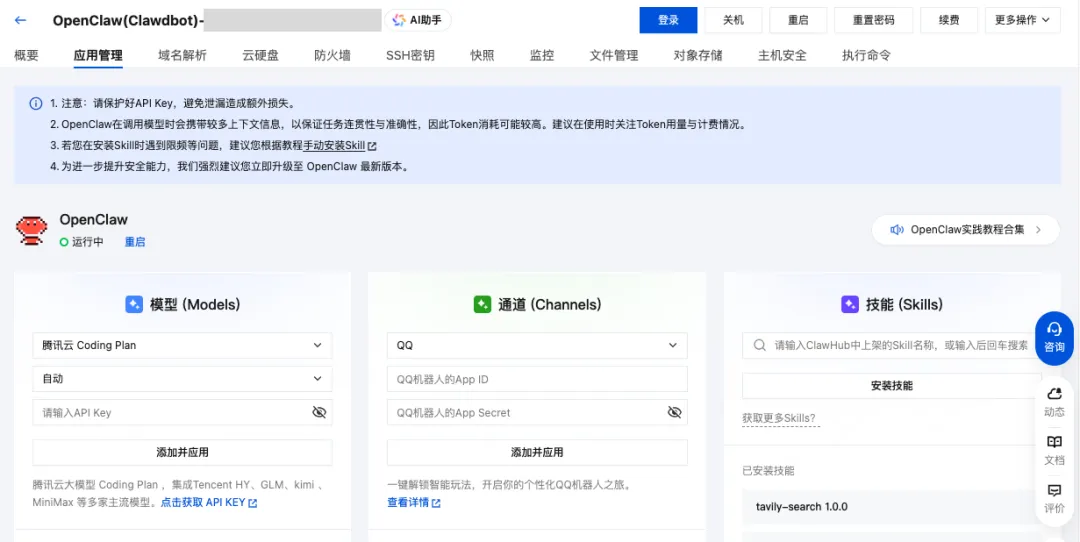The image size is (1080, 542).
Task: Click the external link icon after 点击获取 API KEY
Action: (253, 503)
